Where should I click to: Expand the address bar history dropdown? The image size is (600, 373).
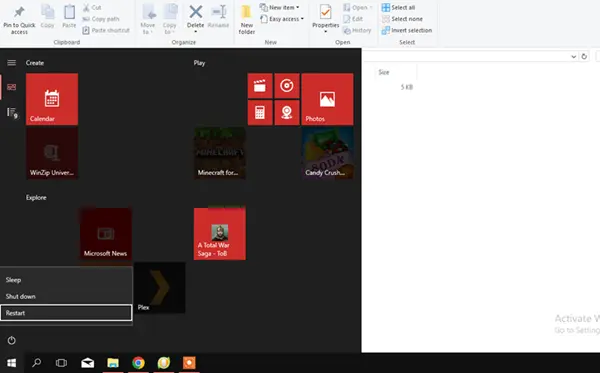point(573,57)
